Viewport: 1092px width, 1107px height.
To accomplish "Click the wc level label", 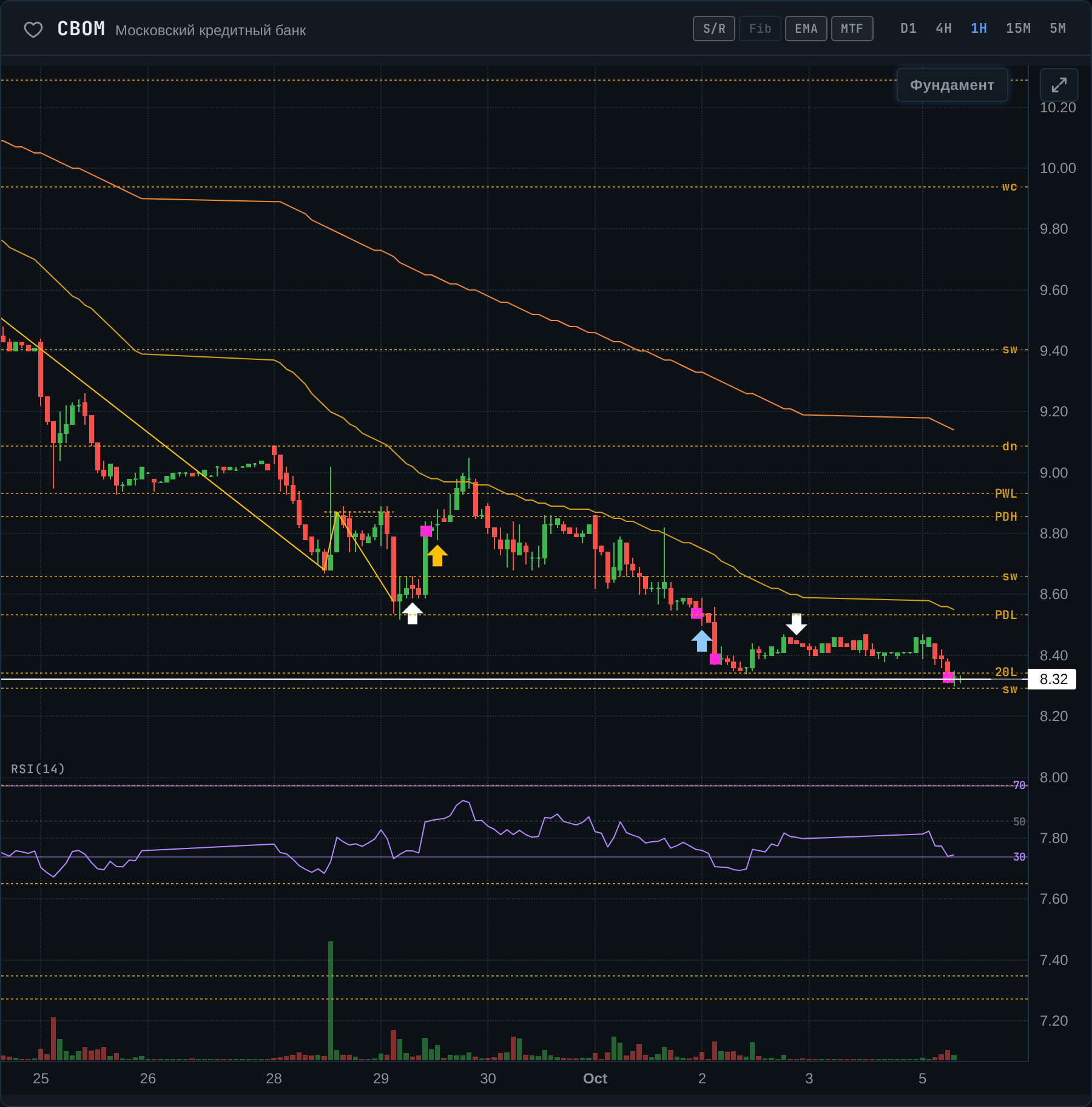I will point(1009,187).
